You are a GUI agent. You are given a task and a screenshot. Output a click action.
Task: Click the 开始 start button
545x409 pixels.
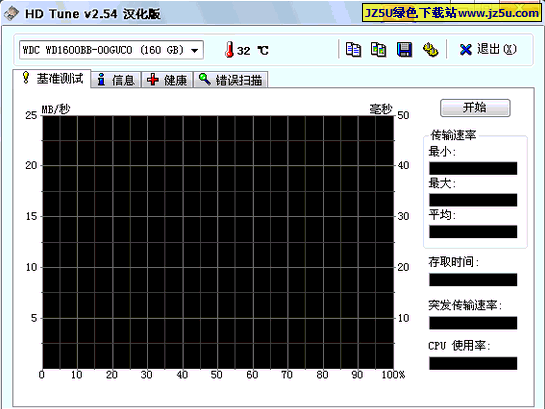[475, 108]
